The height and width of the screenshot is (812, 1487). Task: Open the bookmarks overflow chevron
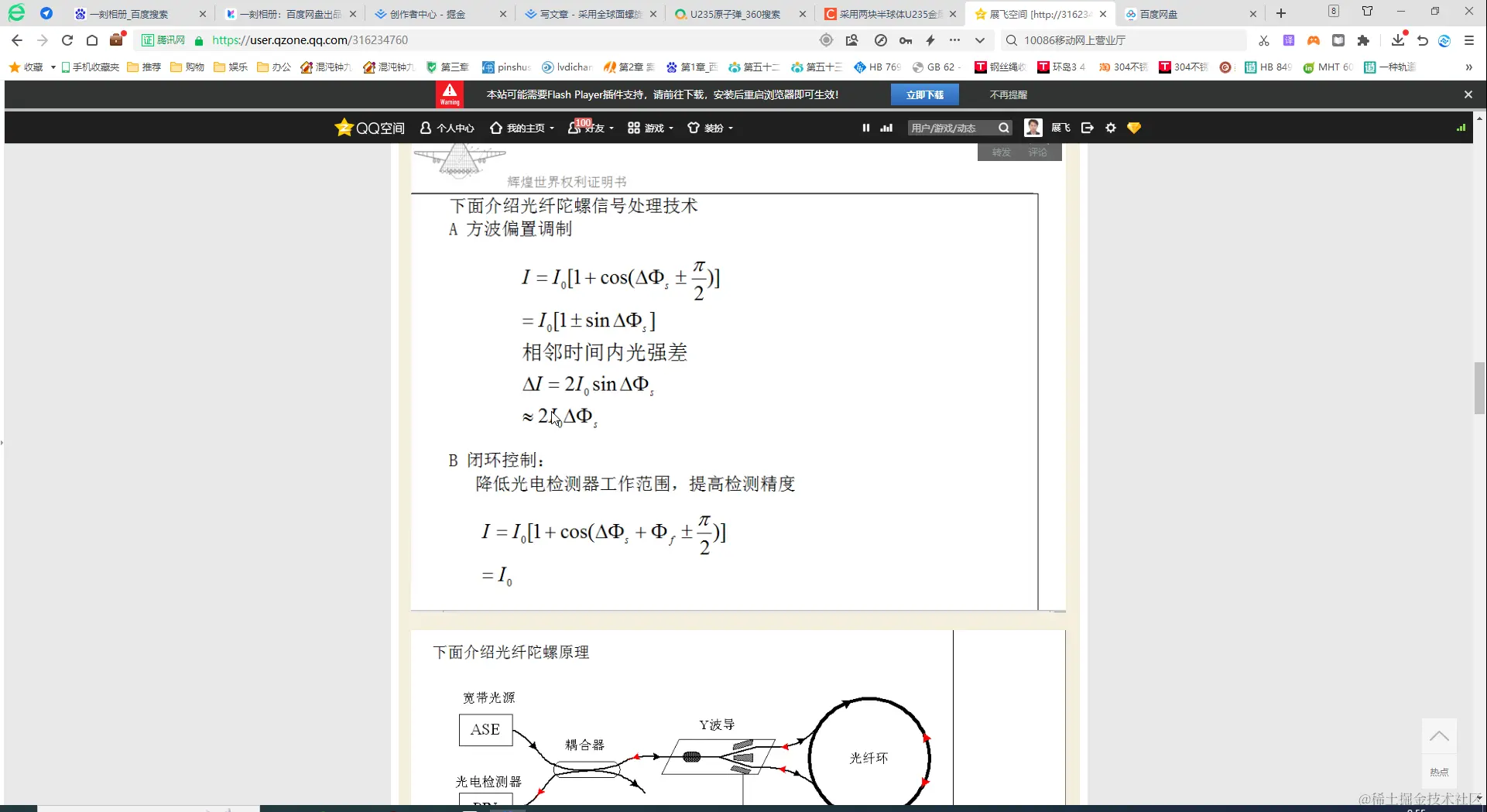(1469, 67)
